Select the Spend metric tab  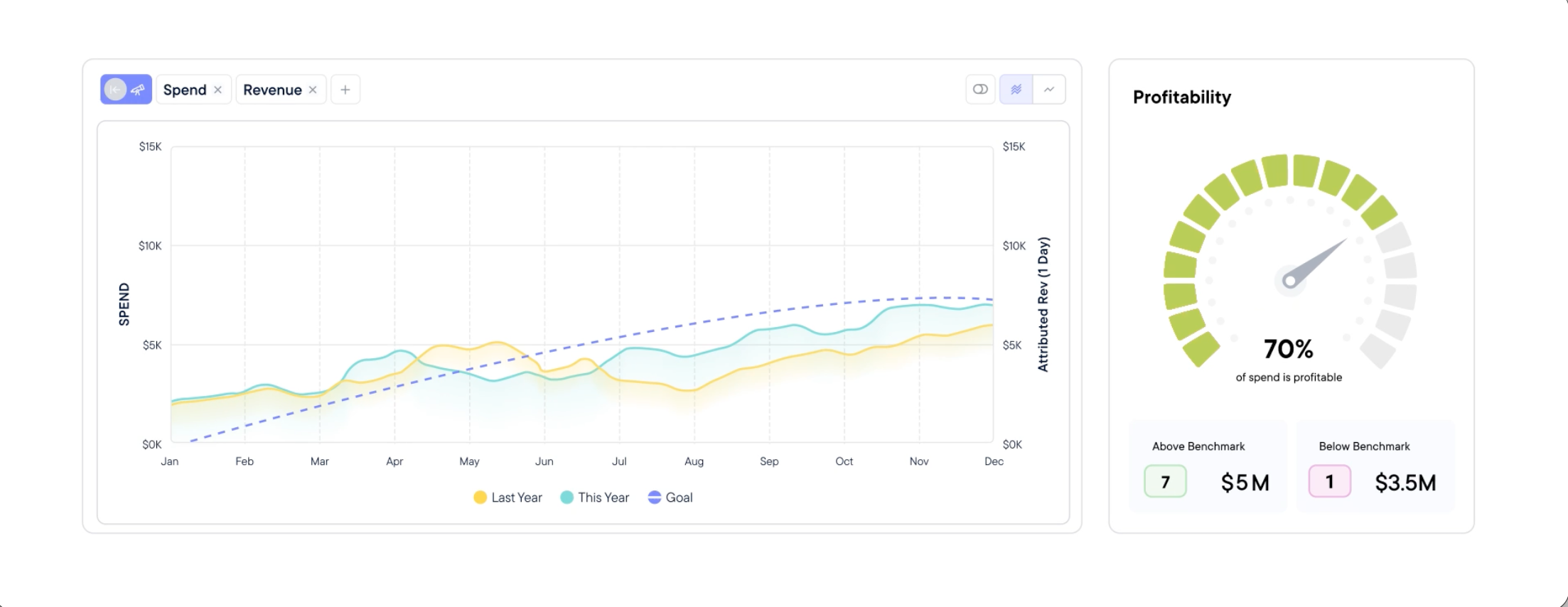pyautogui.click(x=185, y=90)
